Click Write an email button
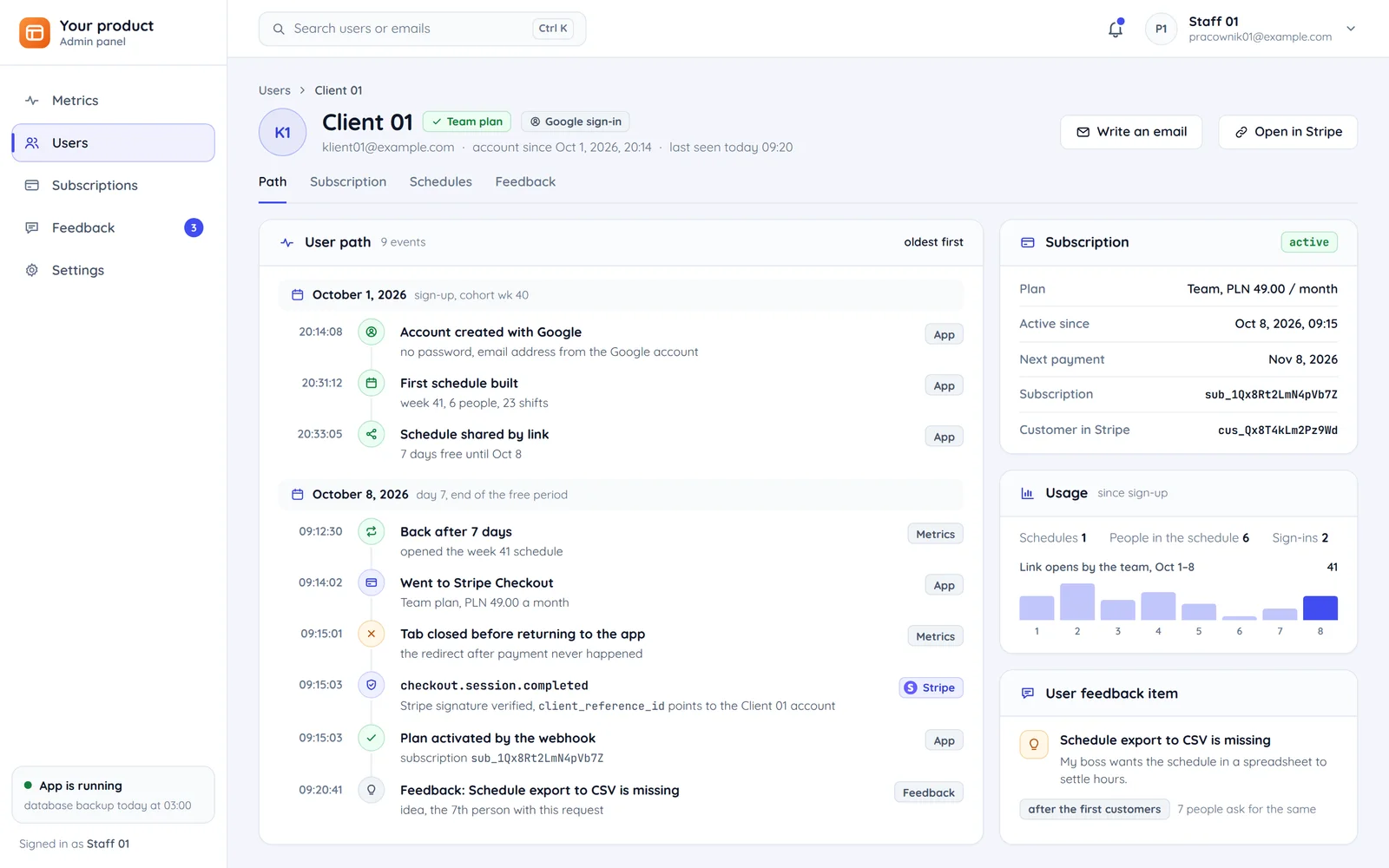1389x868 pixels. pos(1131,132)
